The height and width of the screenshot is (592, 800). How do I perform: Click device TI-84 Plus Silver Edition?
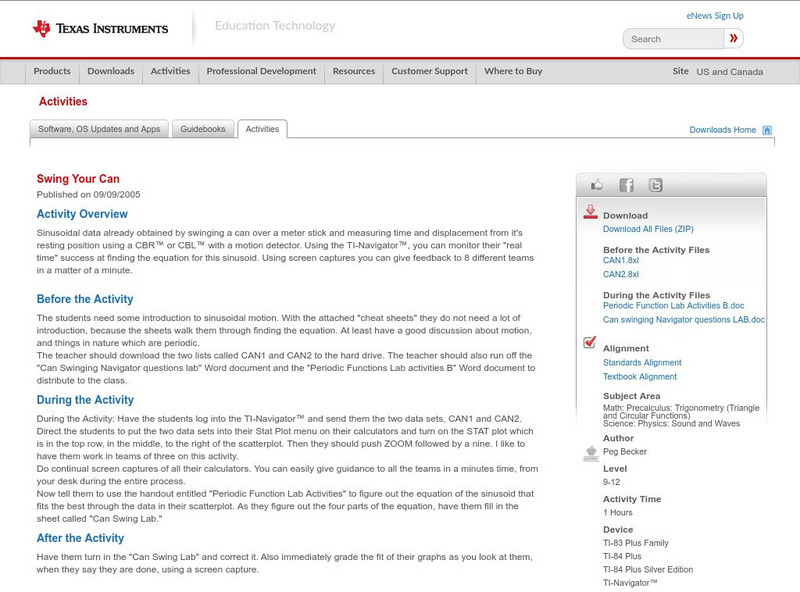pyautogui.click(x=648, y=570)
